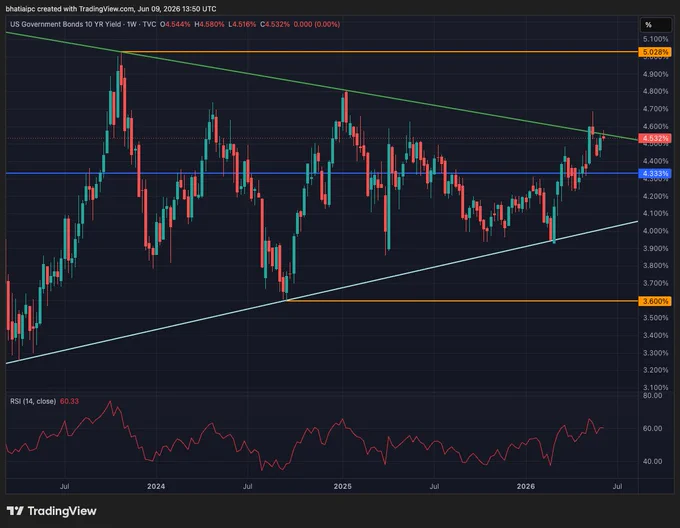Image resolution: width=680 pixels, height=528 pixels.
Task: Click the RSI value 60.33
Action: [69, 401]
